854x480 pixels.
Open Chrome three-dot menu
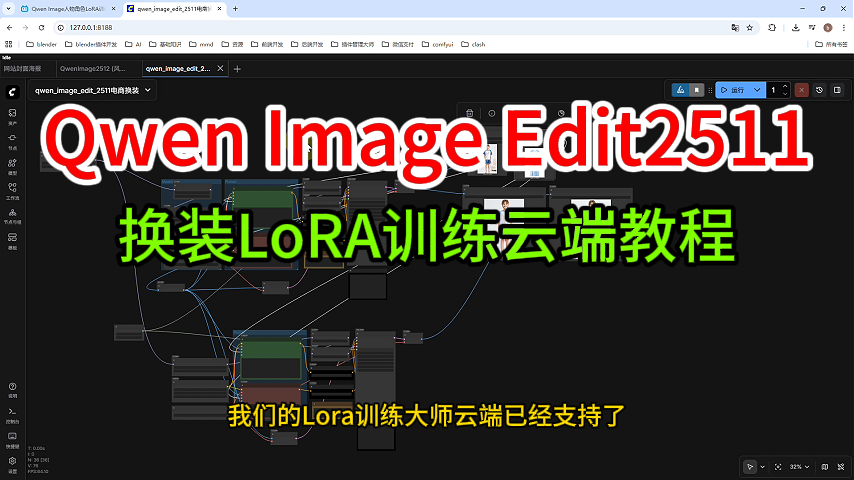pos(844,28)
